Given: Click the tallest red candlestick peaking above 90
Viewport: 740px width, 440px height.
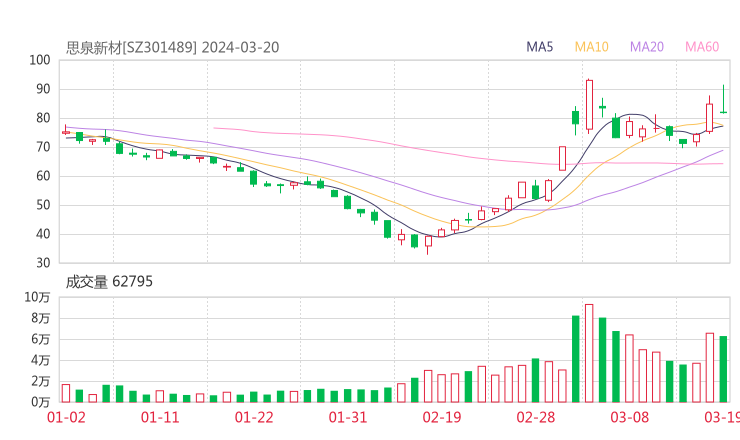Looking at the screenshot, I should [589, 105].
